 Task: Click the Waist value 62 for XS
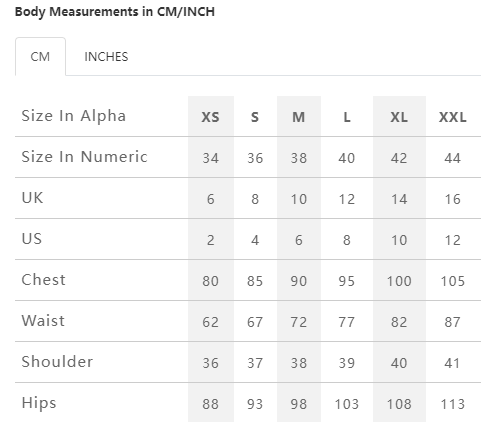click(211, 322)
